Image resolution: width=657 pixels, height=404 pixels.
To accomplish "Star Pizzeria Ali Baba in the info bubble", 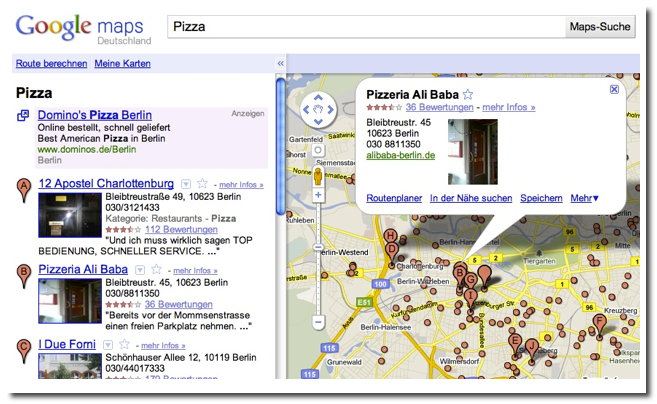I will click(468, 94).
